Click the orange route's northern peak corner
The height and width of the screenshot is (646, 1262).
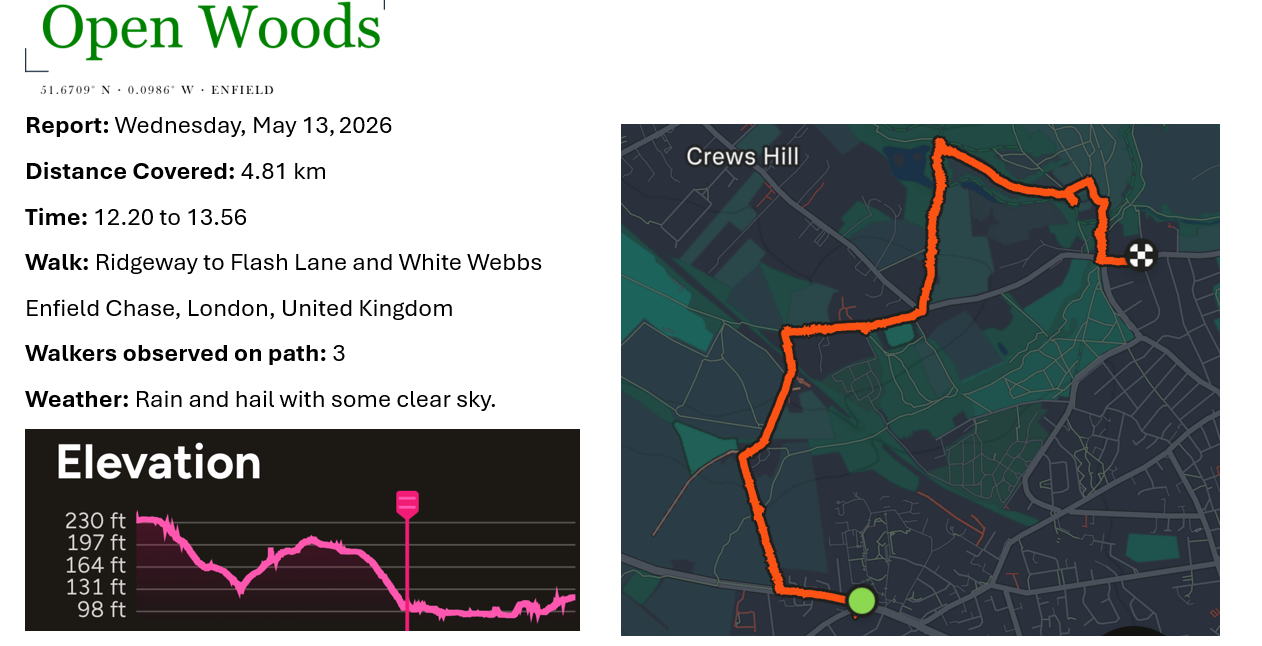pyautogui.click(x=938, y=144)
